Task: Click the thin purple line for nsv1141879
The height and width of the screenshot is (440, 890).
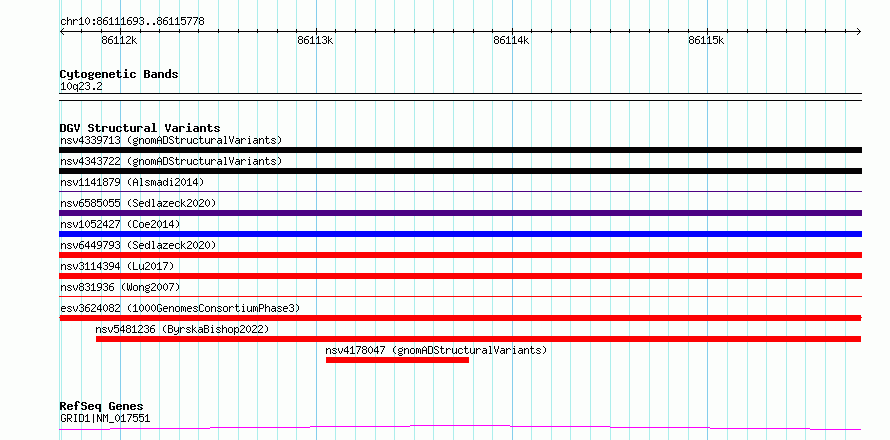Action: [460, 192]
